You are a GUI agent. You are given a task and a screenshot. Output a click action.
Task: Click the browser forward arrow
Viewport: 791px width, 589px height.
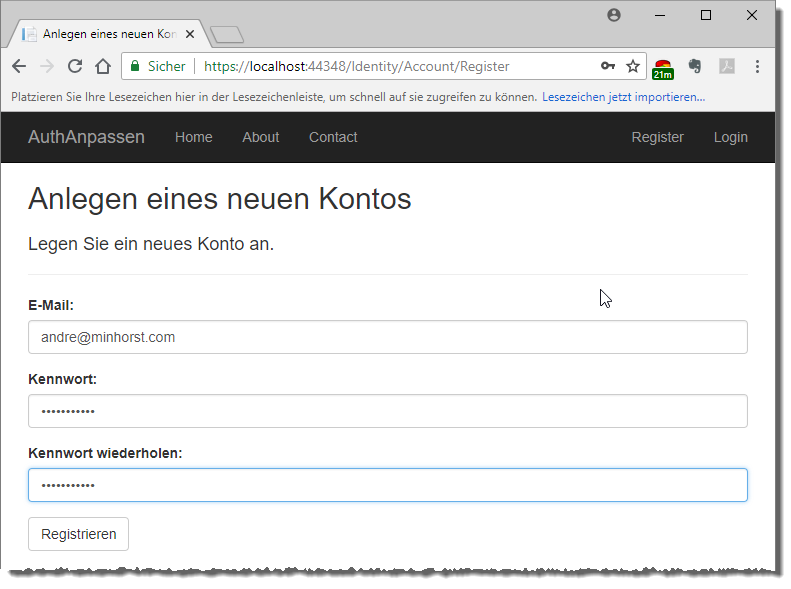click(47, 66)
